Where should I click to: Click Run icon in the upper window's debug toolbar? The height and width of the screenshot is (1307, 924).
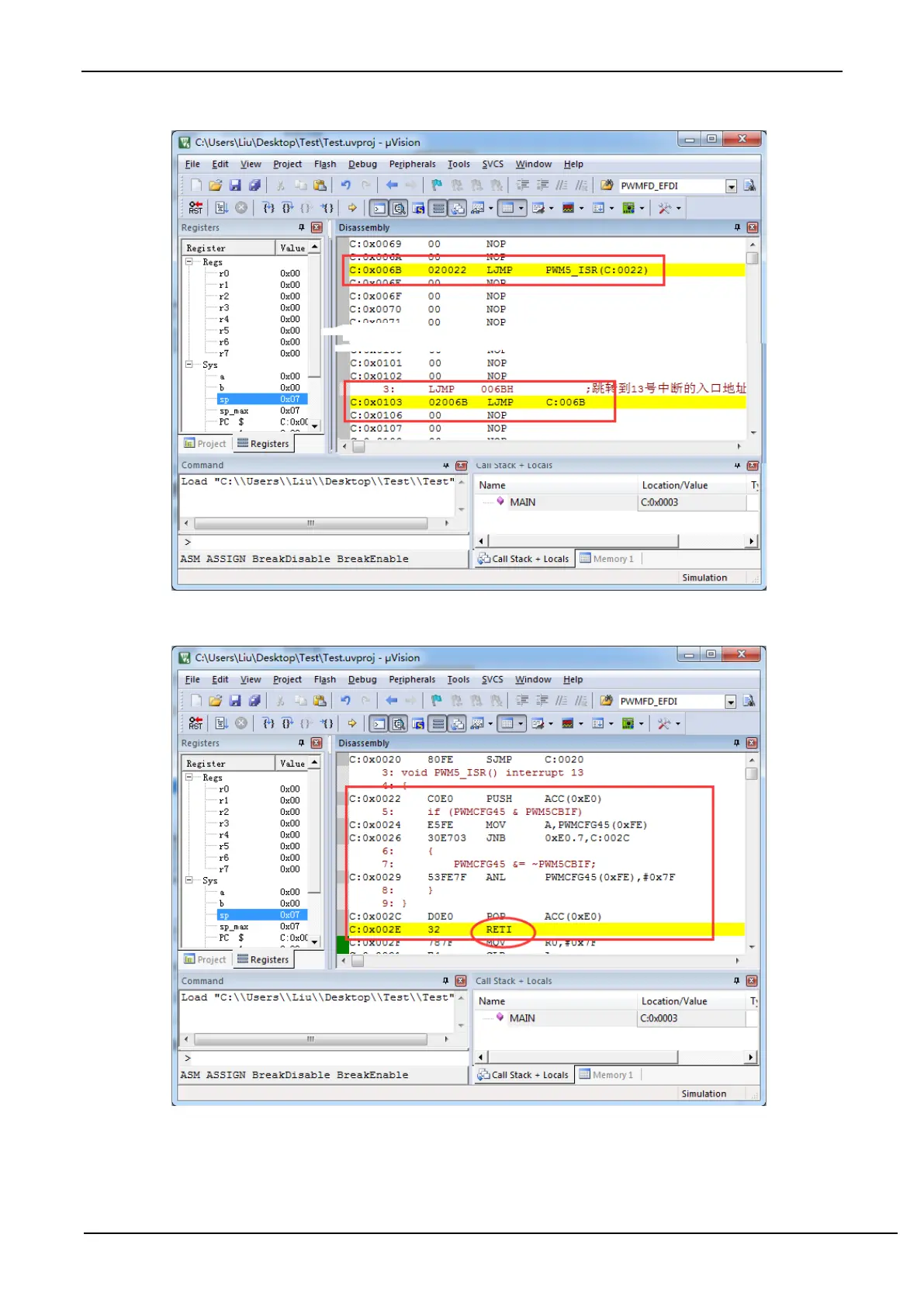coord(221,208)
